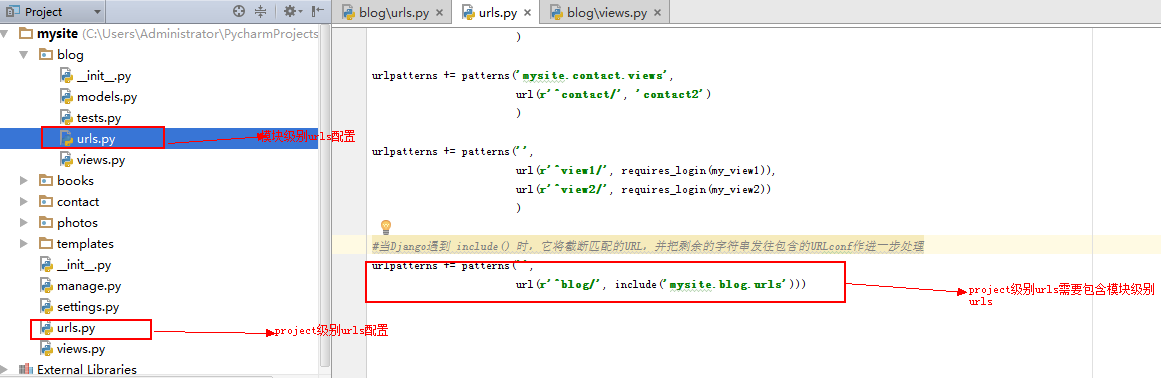This screenshot has width=1161, height=378.
Task: Close the blog\urls.py tab
Action: tap(439, 13)
